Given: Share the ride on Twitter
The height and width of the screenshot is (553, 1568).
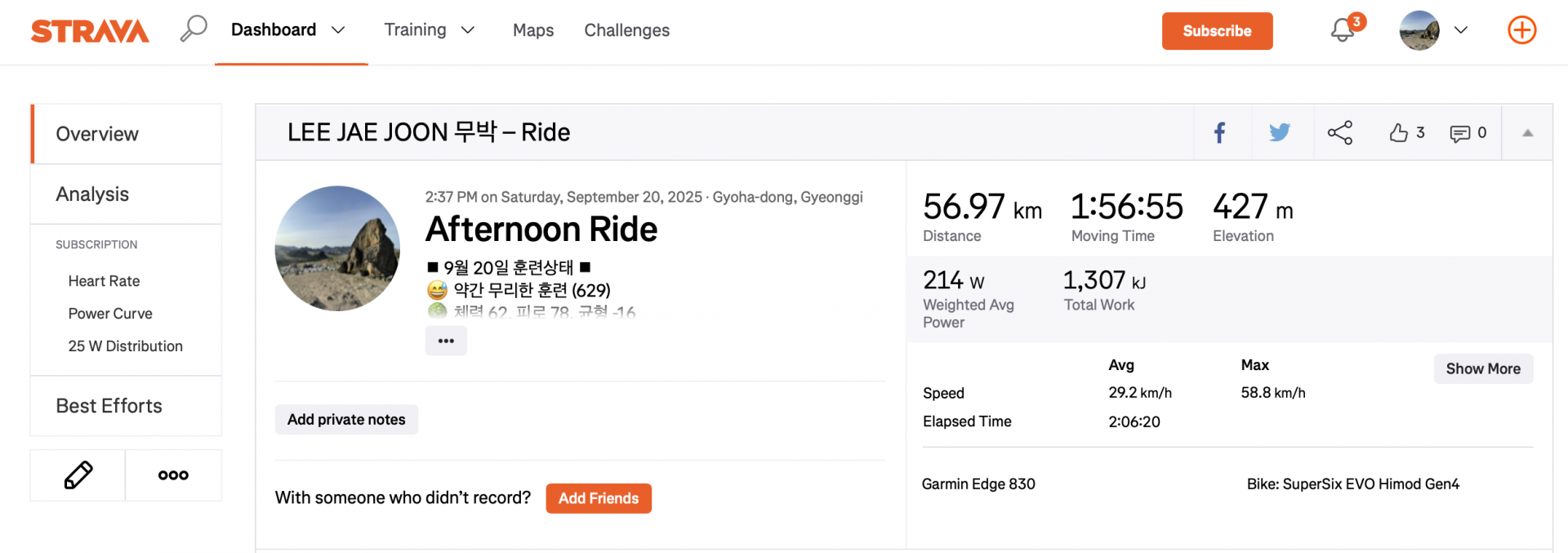Looking at the screenshot, I should point(1280,132).
